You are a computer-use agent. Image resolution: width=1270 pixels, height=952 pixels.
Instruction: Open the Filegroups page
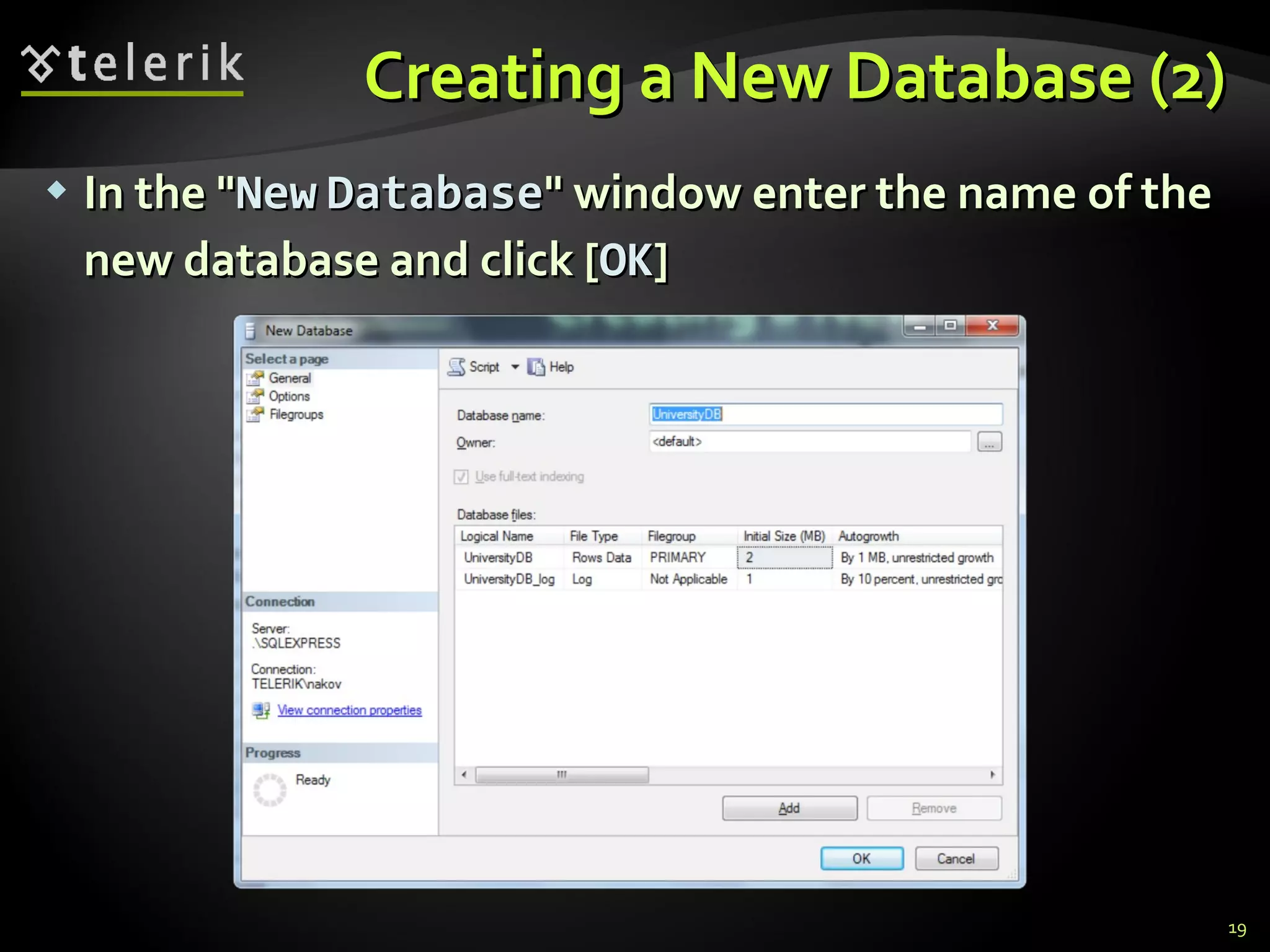(x=296, y=414)
